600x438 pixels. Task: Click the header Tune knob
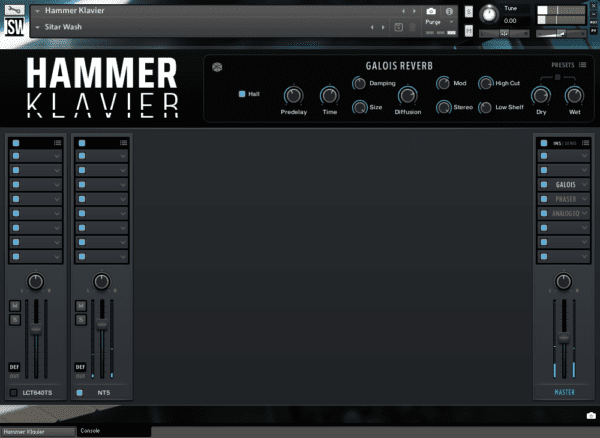[489, 15]
